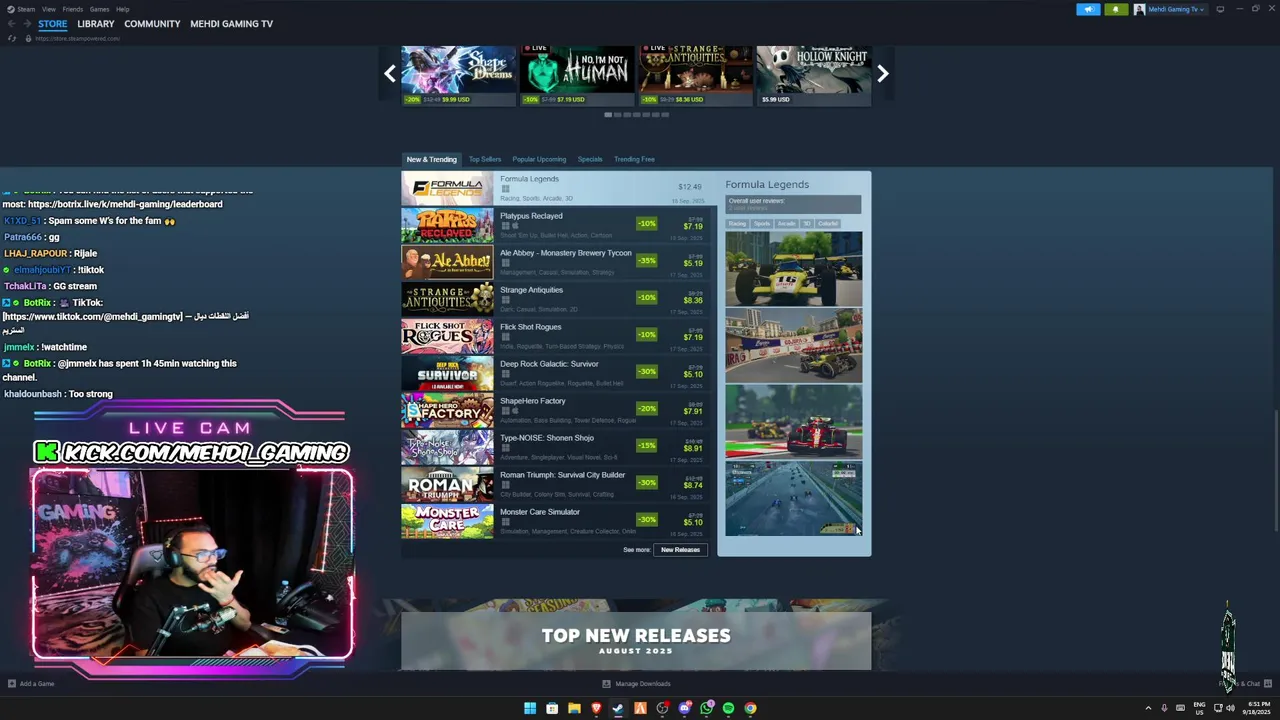Open the Friends menu
Image resolution: width=1280 pixels, height=720 pixels.
73,9
